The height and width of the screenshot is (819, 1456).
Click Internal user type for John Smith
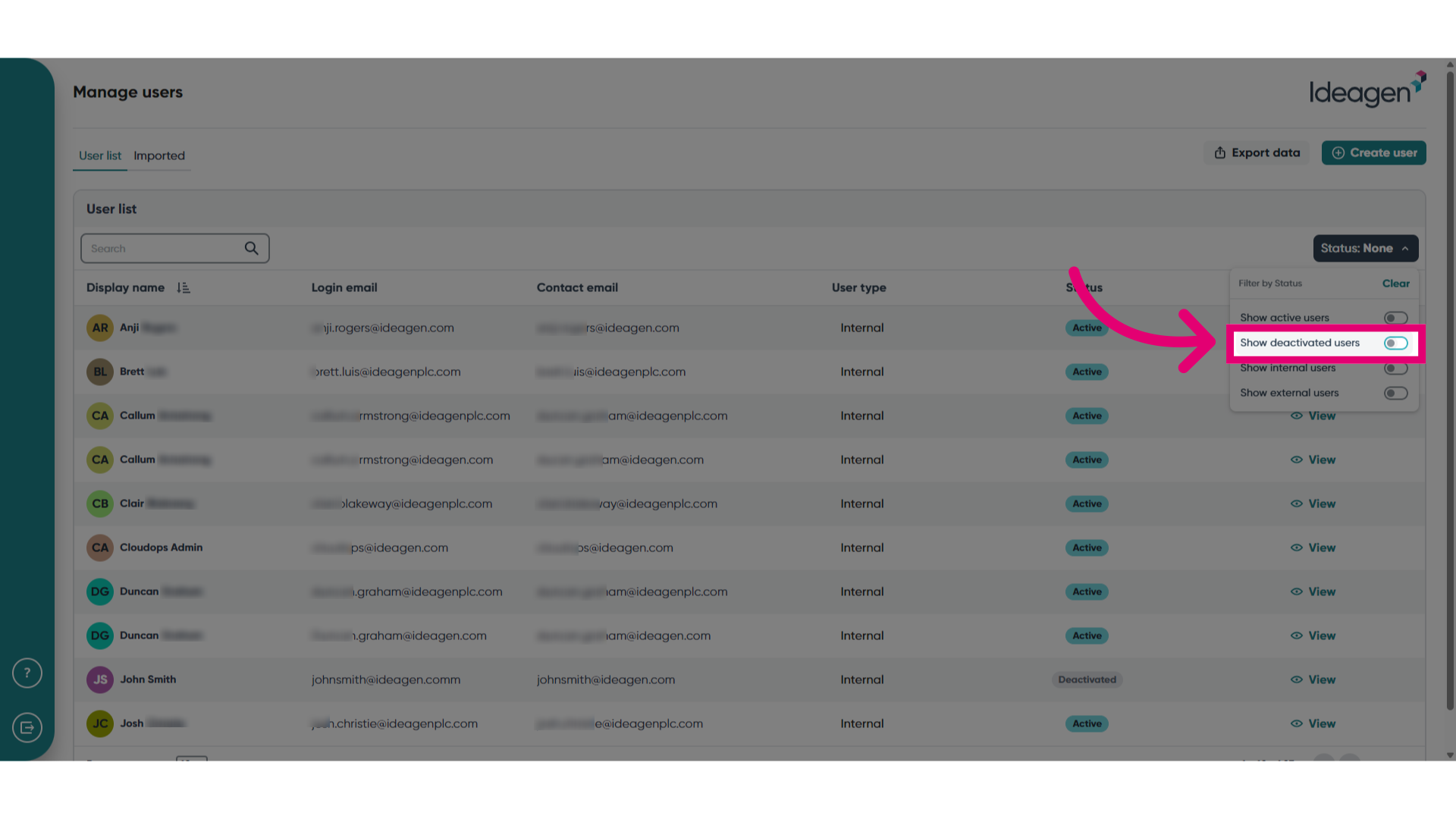pyautogui.click(x=861, y=679)
